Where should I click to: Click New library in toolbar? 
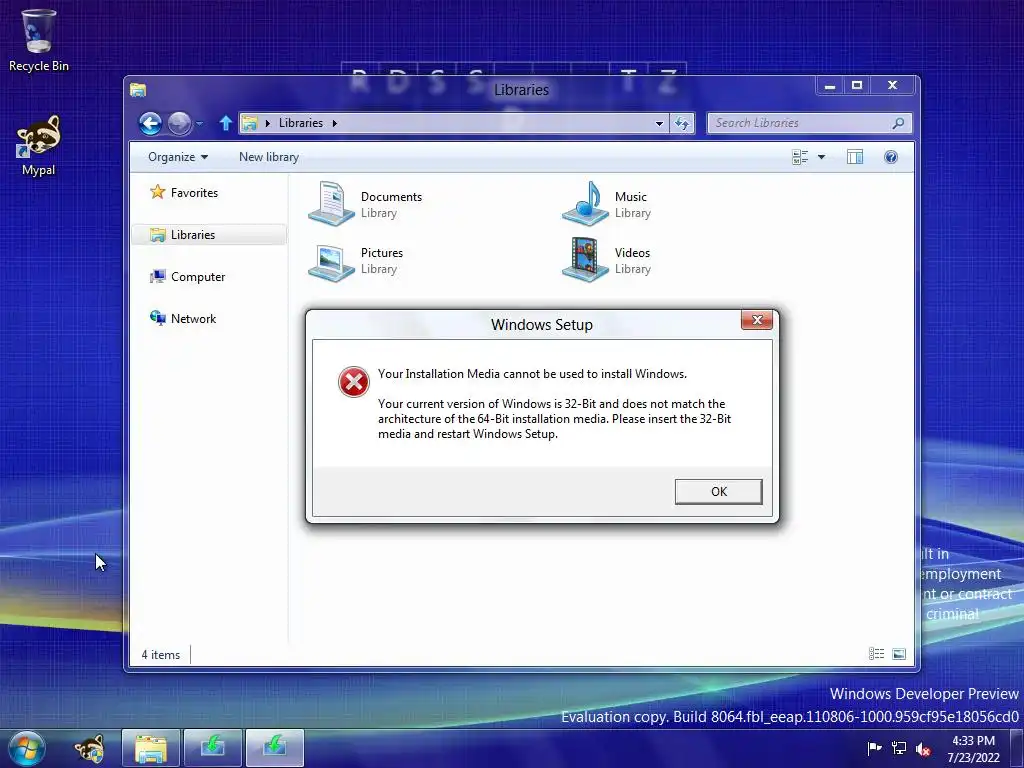pyautogui.click(x=268, y=157)
